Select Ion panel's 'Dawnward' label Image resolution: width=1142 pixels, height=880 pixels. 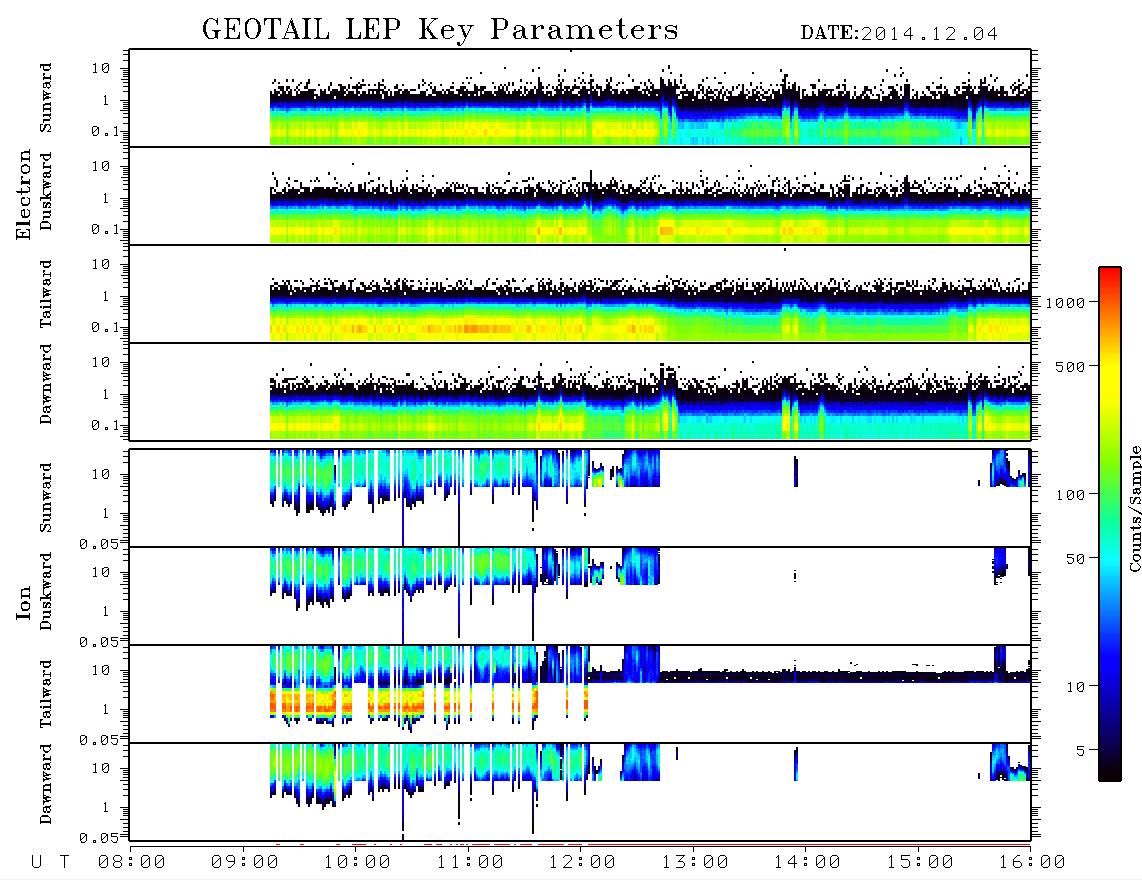tap(46, 784)
